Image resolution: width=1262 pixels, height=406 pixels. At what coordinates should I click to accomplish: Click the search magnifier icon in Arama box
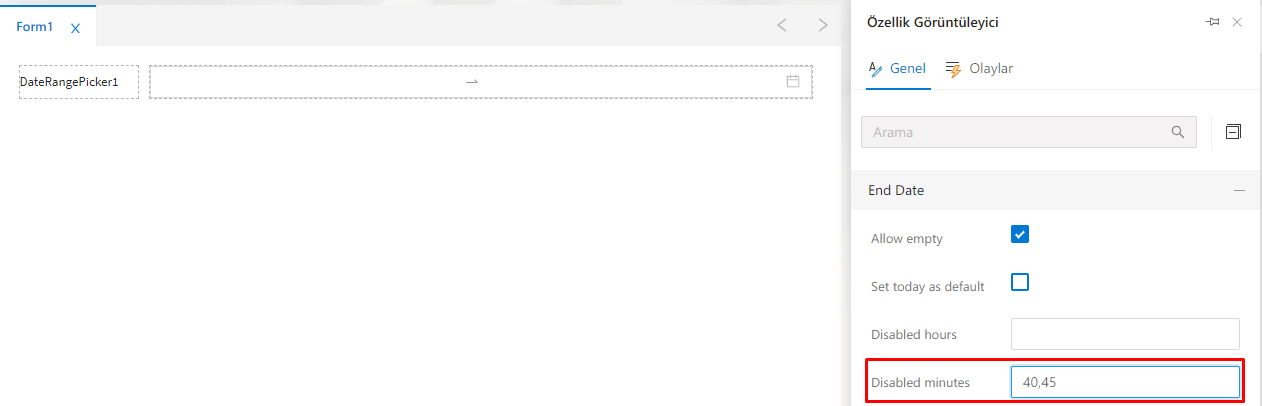click(x=1178, y=132)
